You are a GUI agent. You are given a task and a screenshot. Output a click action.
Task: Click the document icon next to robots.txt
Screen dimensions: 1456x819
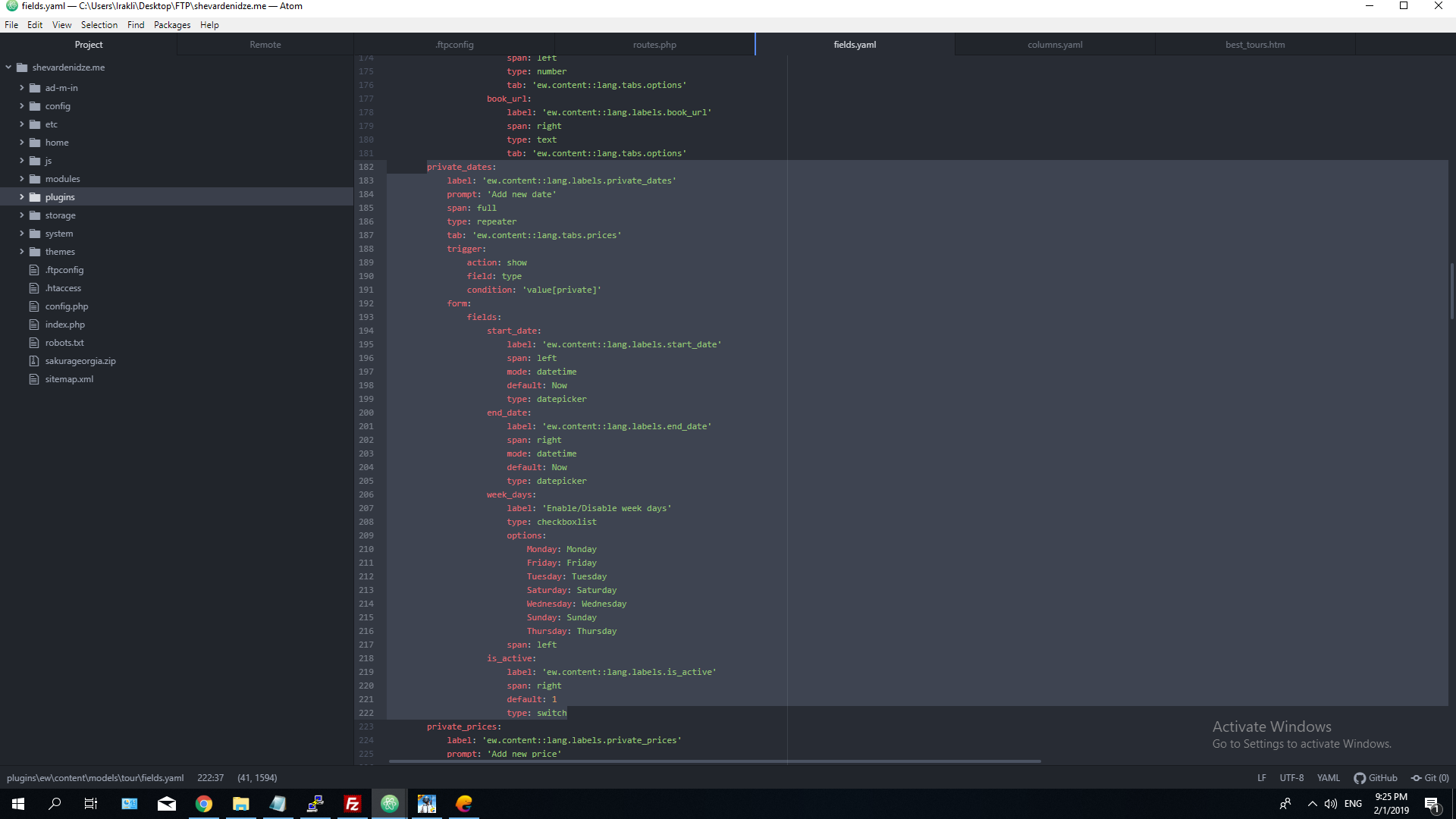click(x=33, y=342)
